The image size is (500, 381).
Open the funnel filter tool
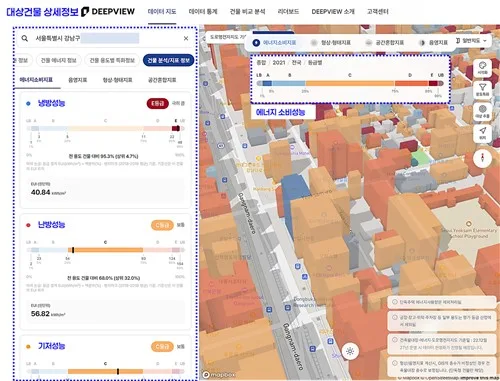[x=482, y=90]
